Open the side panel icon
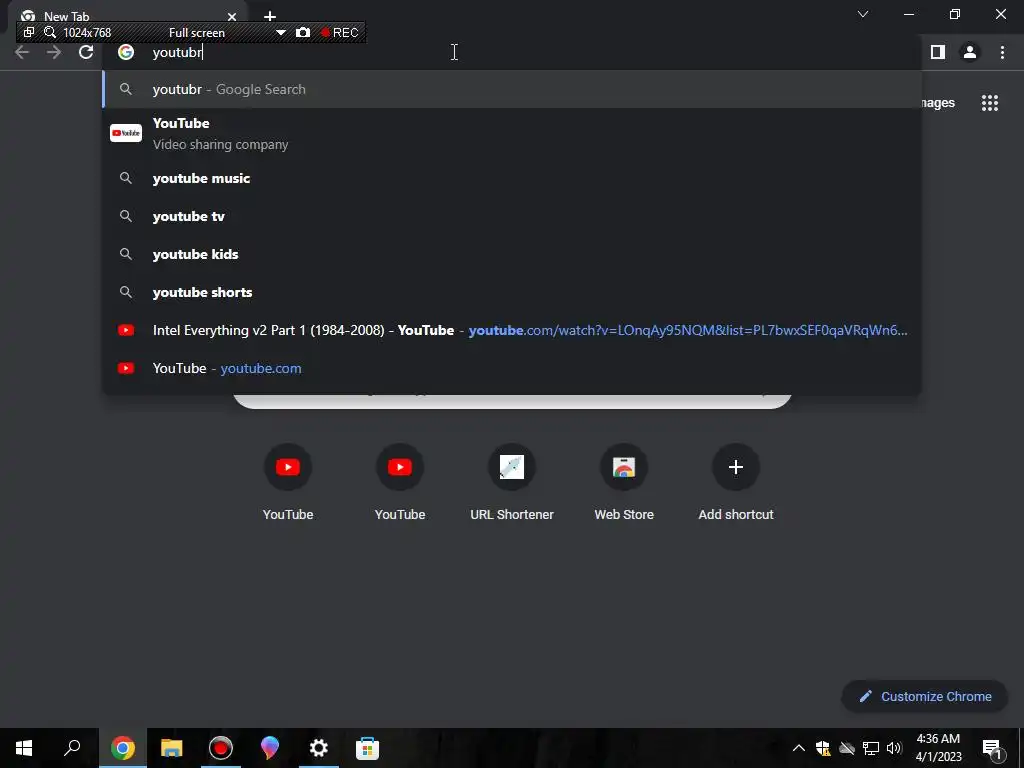1024x768 pixels. point(938,52)
